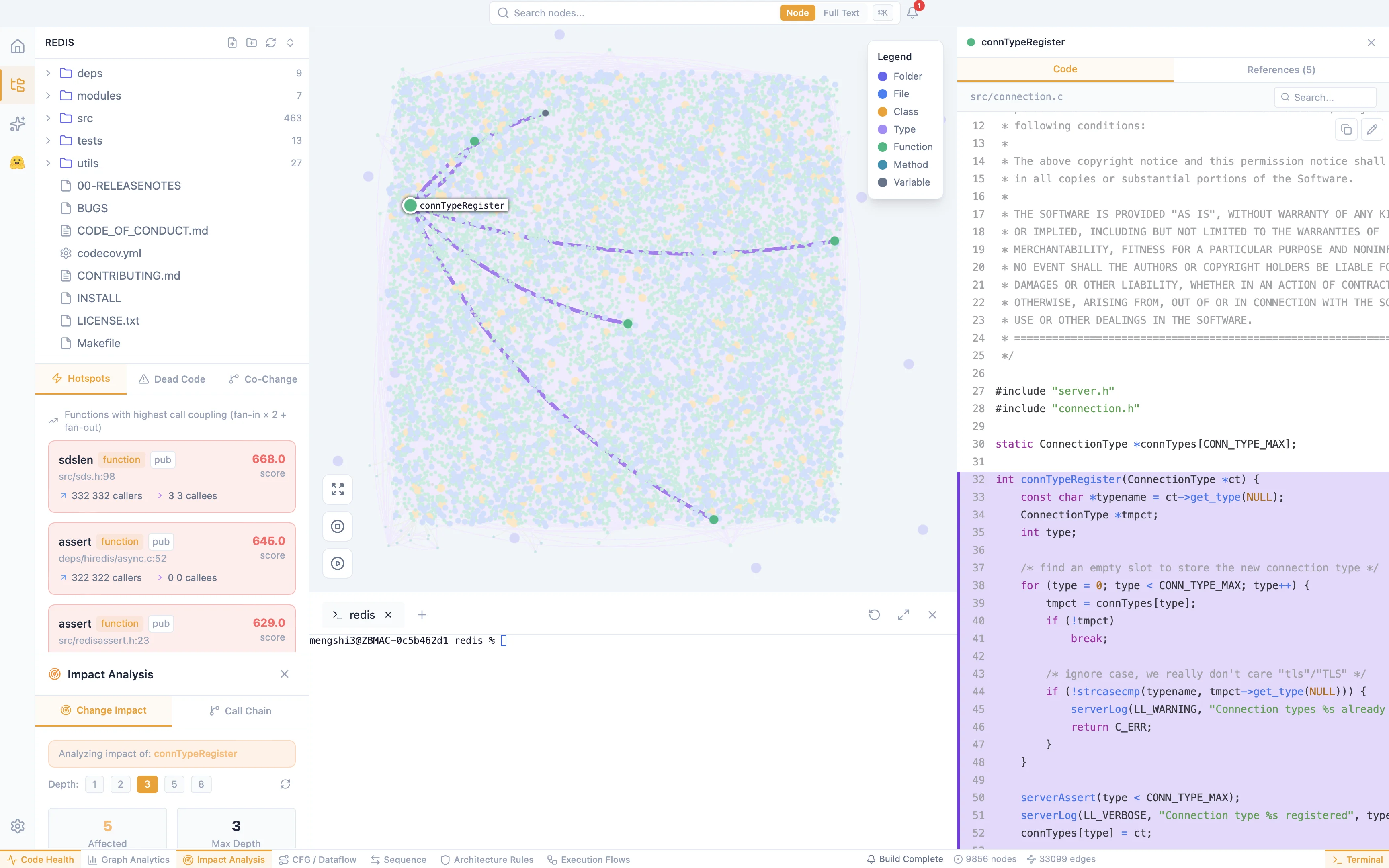Open Impact Analysis from status bar
Image resolution: width=1389 pixels, height=868 pixels.
[x=224, y=860]
